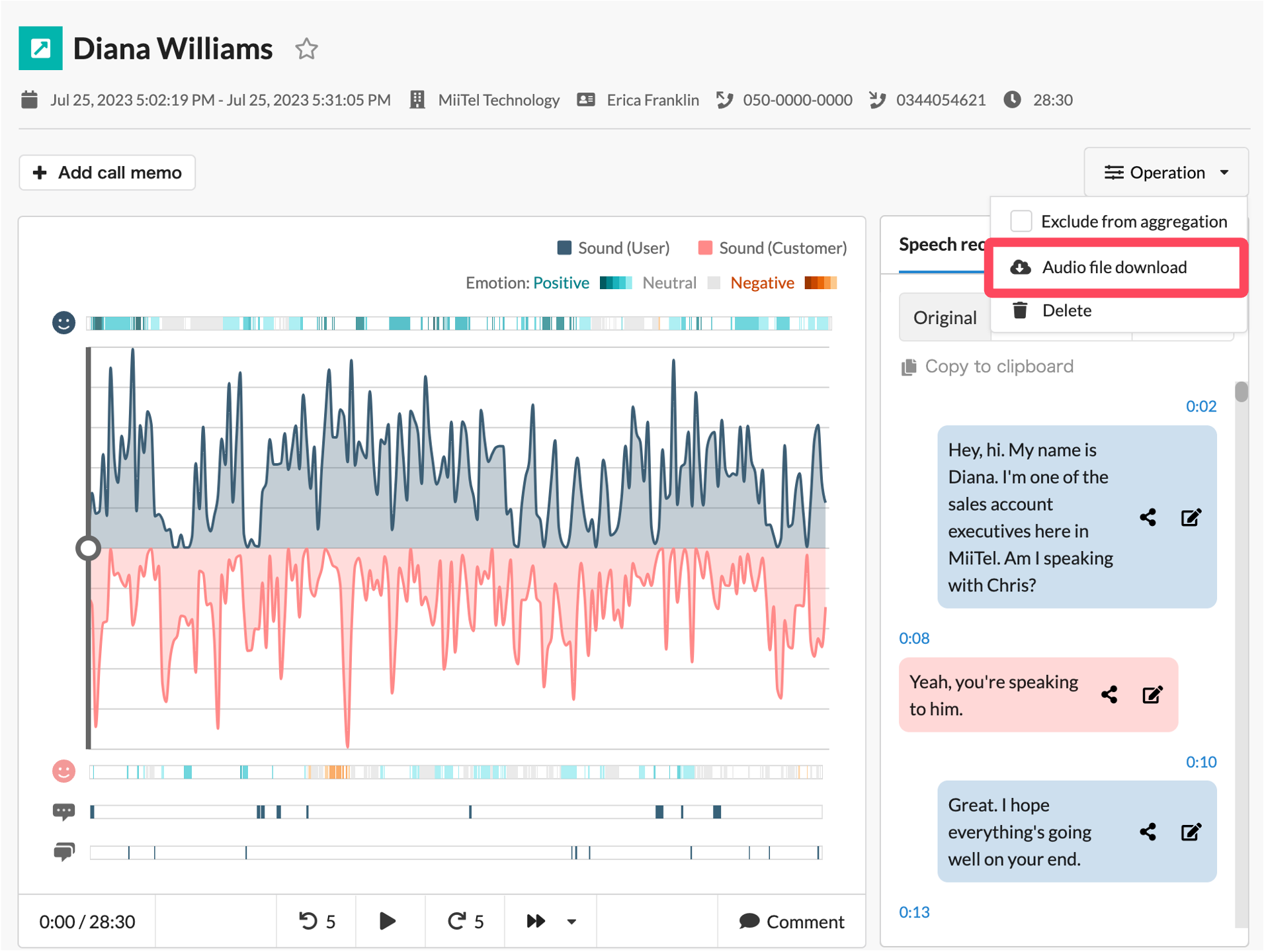Viewport: 1264px width, 952px height.
Task: Expand the Operation dropdown
Action: coord(1166,173)
